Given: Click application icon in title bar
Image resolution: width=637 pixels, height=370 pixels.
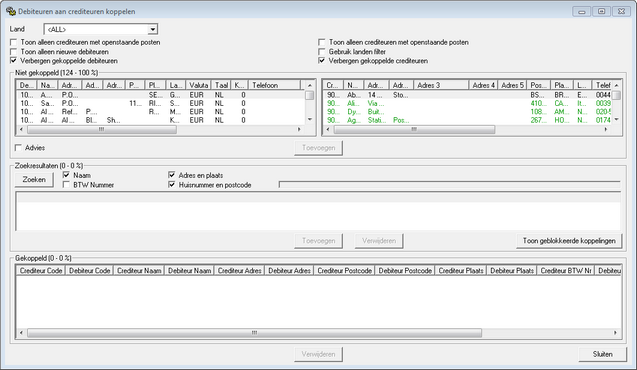Looking at the screenshot, I should pos(11,11).
